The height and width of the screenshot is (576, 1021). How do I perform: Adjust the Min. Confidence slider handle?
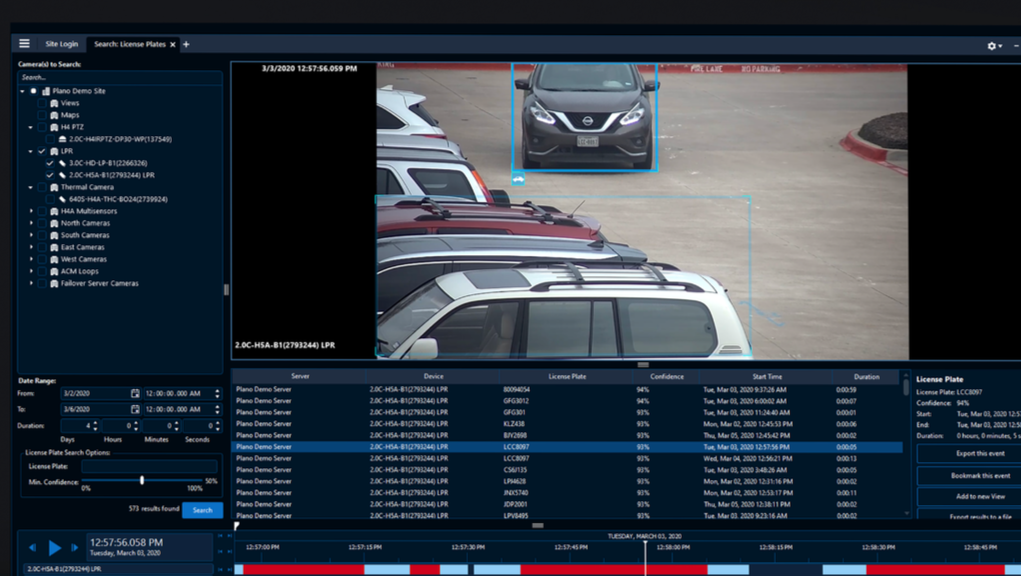coord(142,480)
